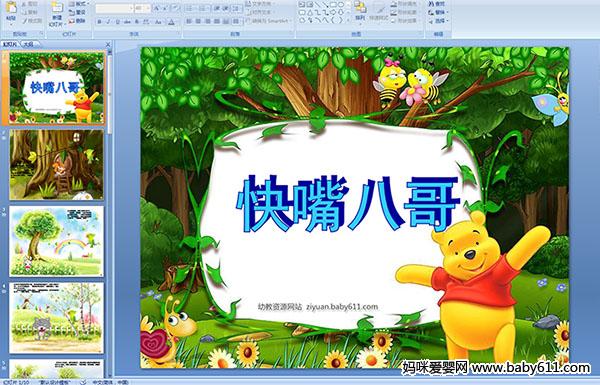The height and width of the screenshot is (385, 600).
Task: Click the Clear Formatting icon
Action: point(175,8)
